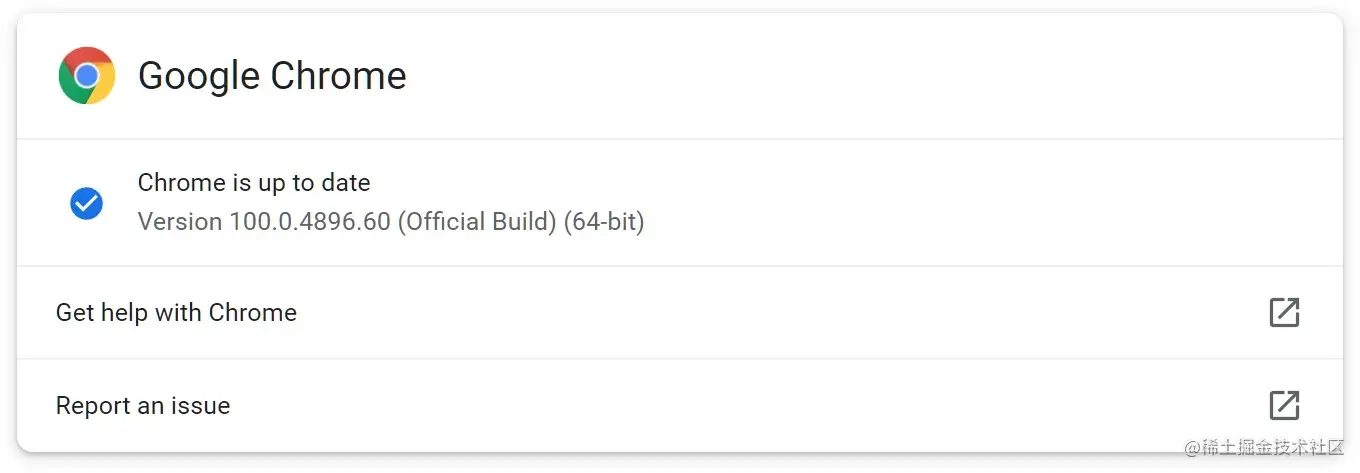
Task: Click the word 'Version' in the build line
Action: coord(180,221)
